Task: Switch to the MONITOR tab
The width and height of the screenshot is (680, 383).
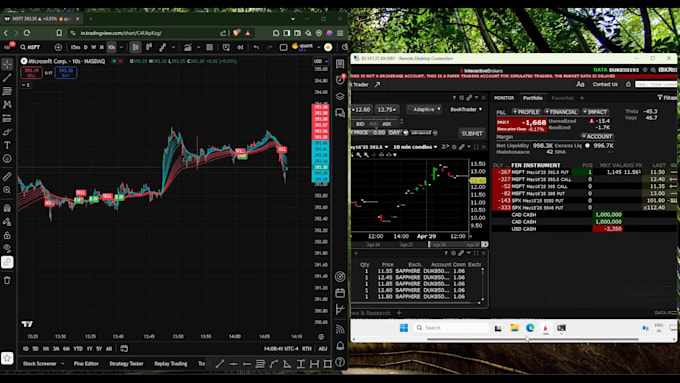Action: pyautogui.click(x=504, y=98)
